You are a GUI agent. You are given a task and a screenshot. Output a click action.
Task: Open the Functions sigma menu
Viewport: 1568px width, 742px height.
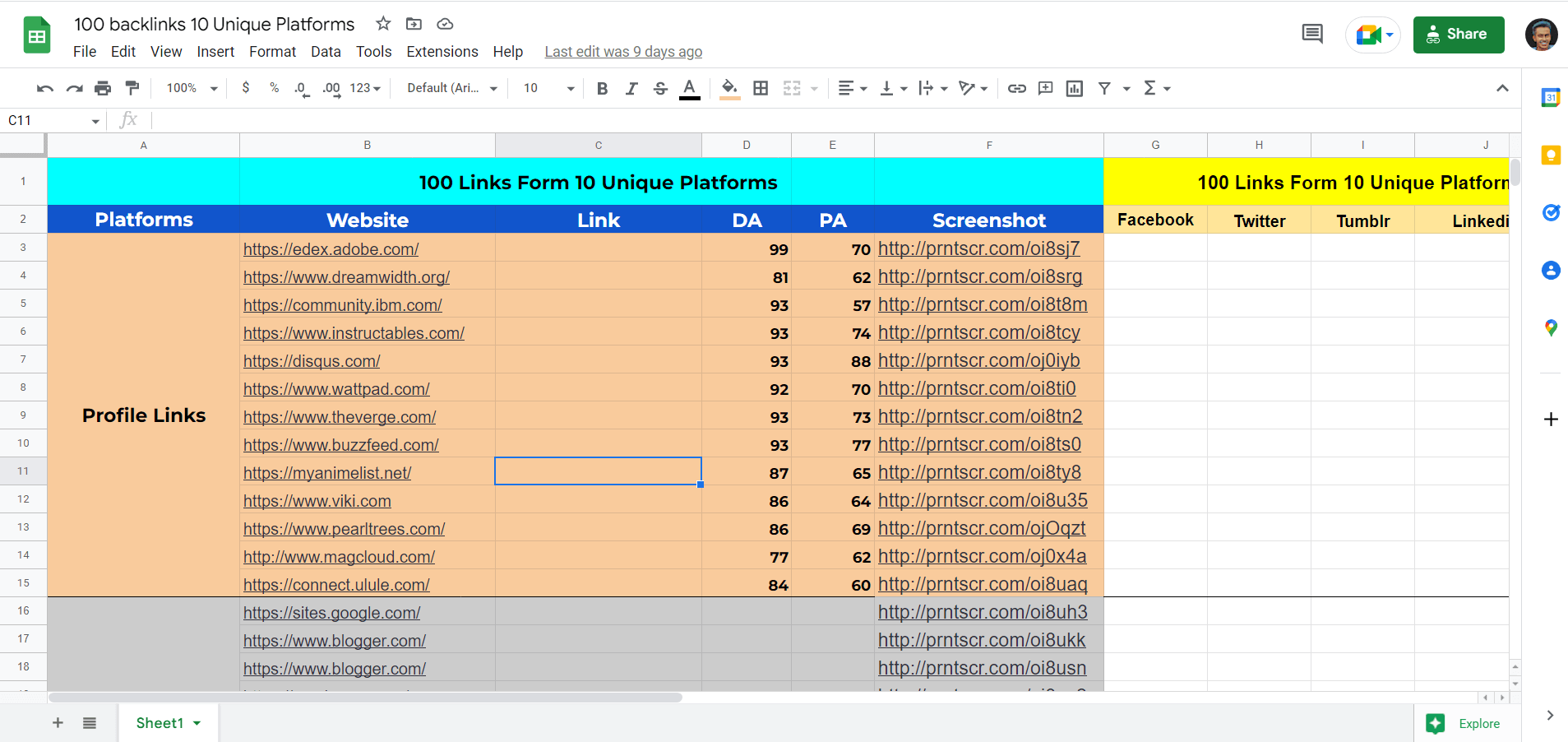[1157, 88]
